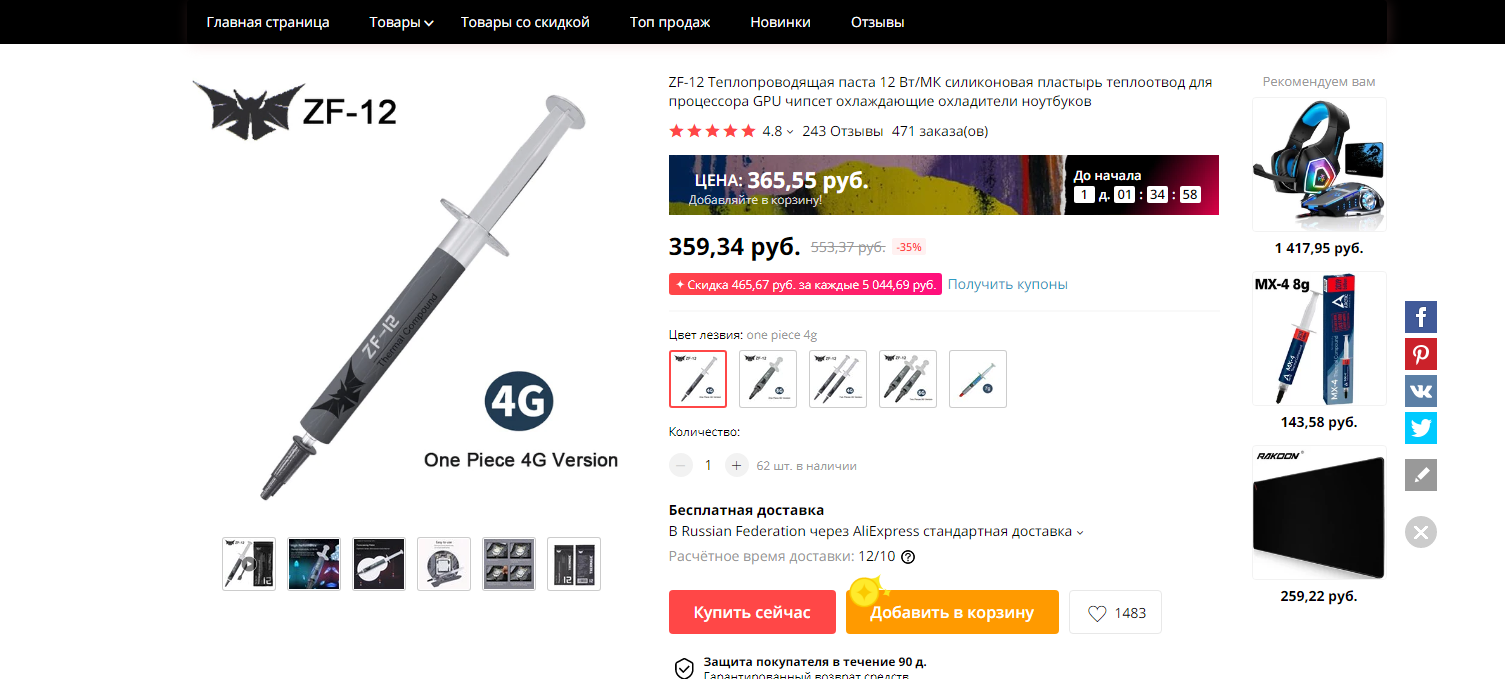This screenshot has height=679, width=1505.
Task: Go to Отзывы menu item
Action: pyautogui.click(x=878, y=22)
